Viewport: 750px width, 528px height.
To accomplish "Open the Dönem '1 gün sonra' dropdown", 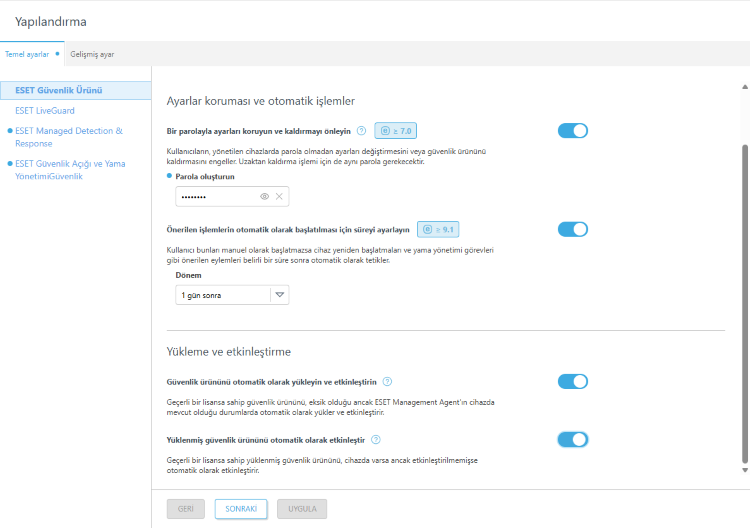I will click(232, 295).
